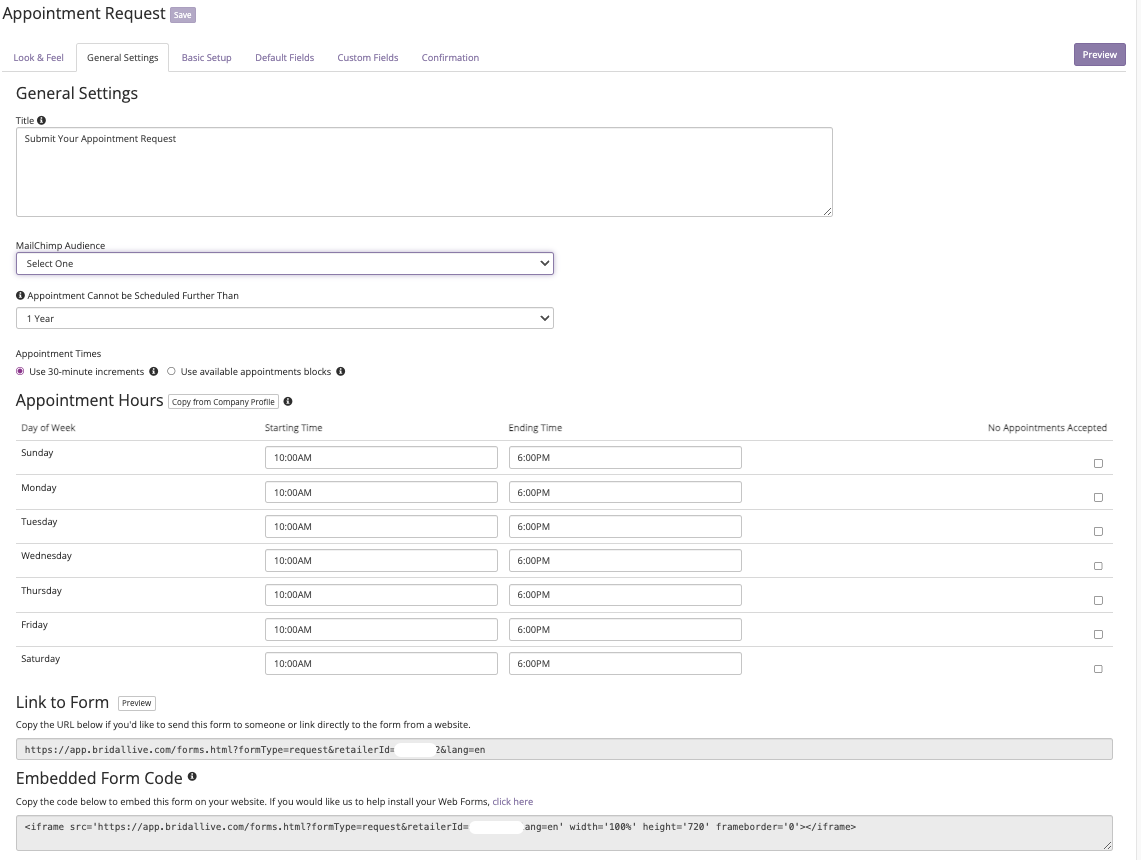The height and width of the screenshot is (860, 1141).
Task: Click the Save button beside Appointment Request
Action: (x=183, y=15)
